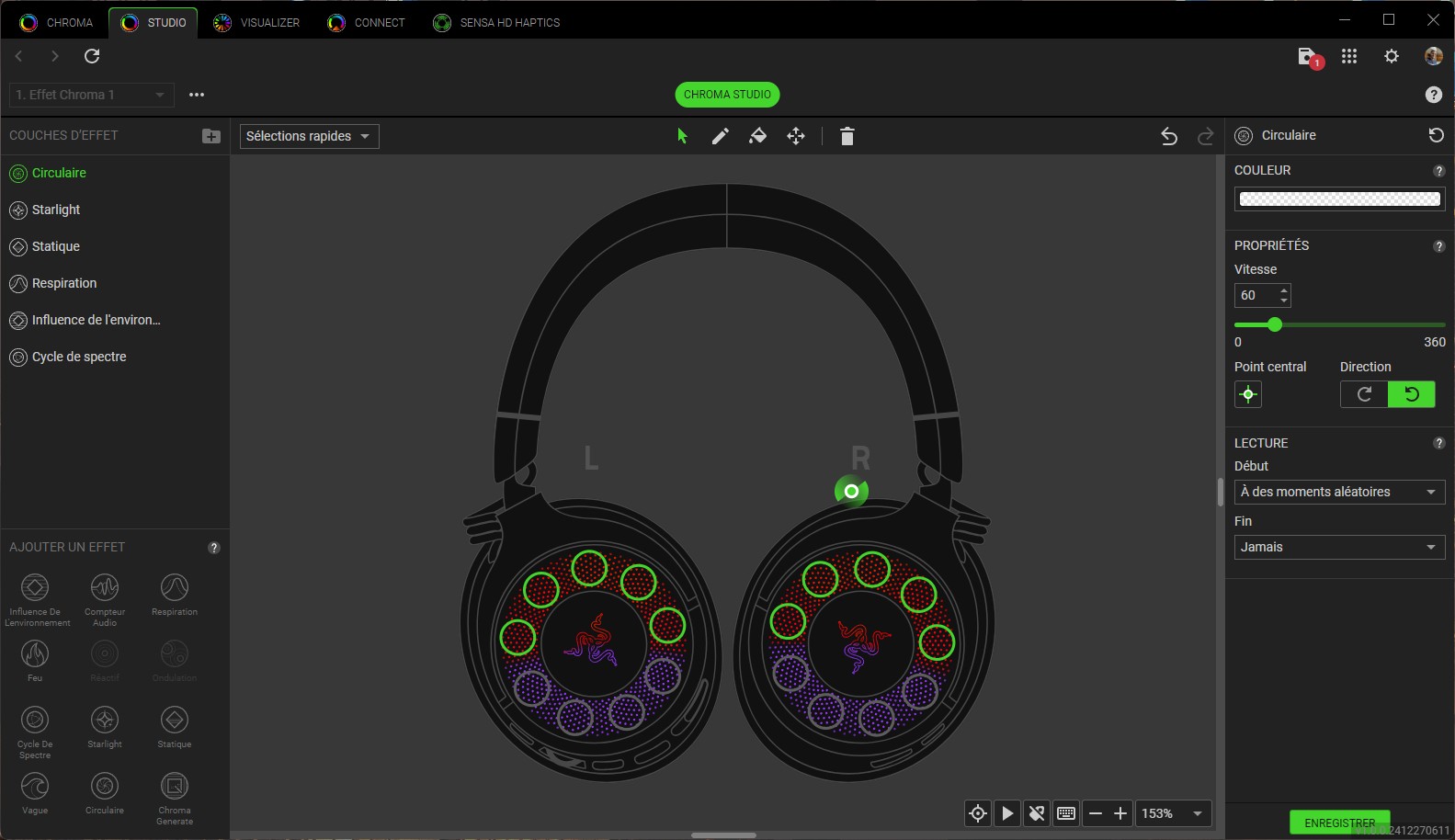
Task: Center the canvas view with crosshair button
Action: 978,813
